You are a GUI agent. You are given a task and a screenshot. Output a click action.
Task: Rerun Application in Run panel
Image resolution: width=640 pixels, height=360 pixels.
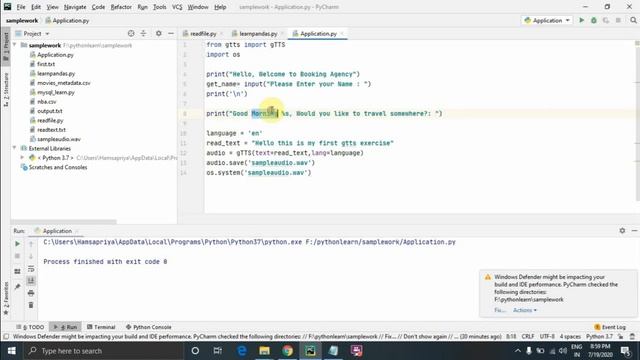coord(17,244)
